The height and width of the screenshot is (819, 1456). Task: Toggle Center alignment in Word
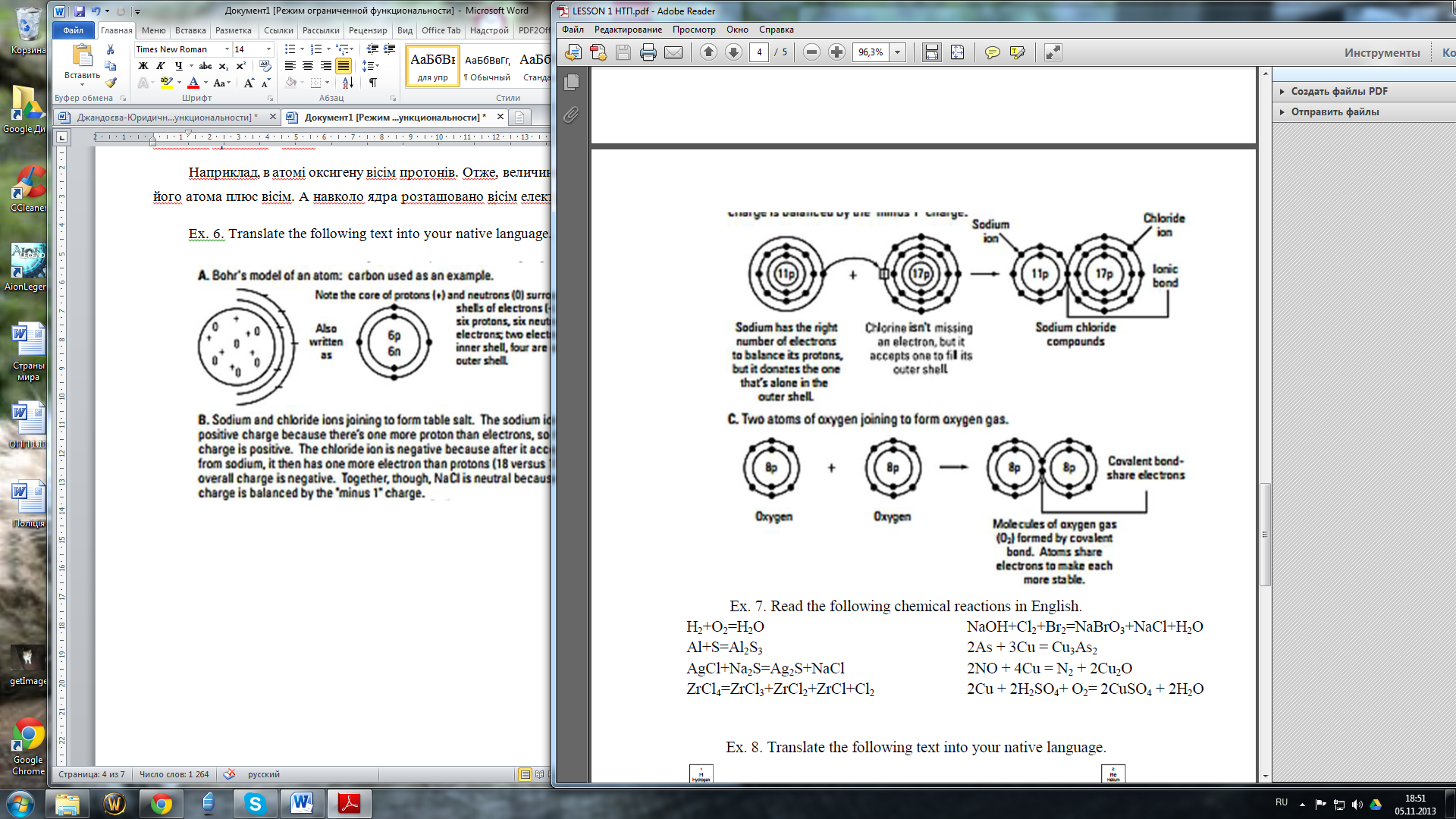click(308, 66)
